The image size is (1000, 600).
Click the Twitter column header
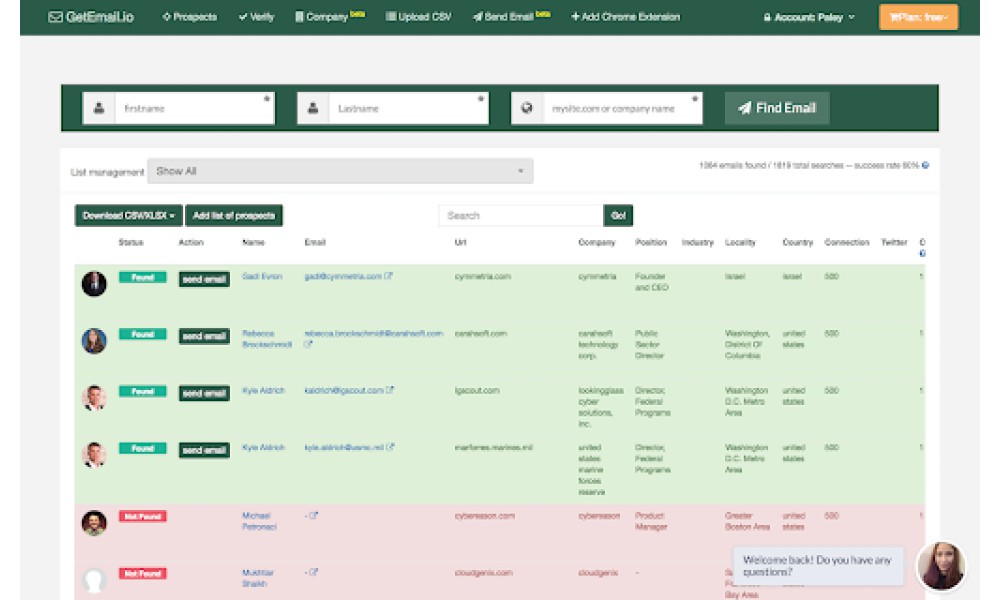tap(894, 242)
